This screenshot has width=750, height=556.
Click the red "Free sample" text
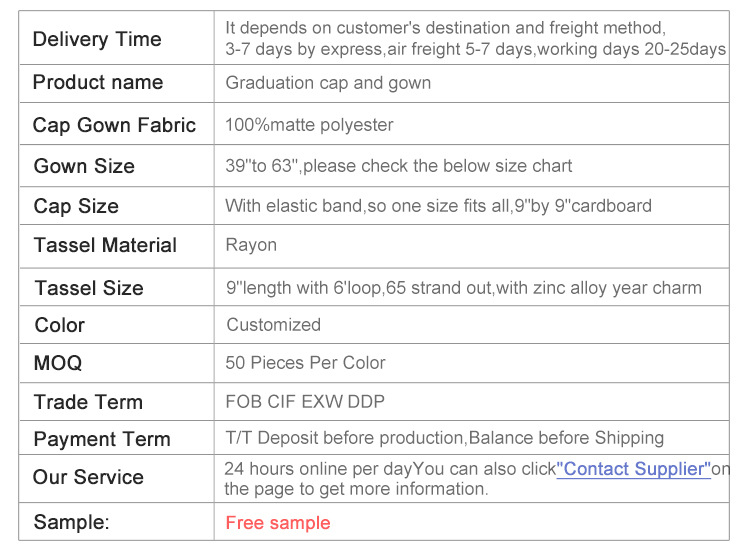(277, 523)
